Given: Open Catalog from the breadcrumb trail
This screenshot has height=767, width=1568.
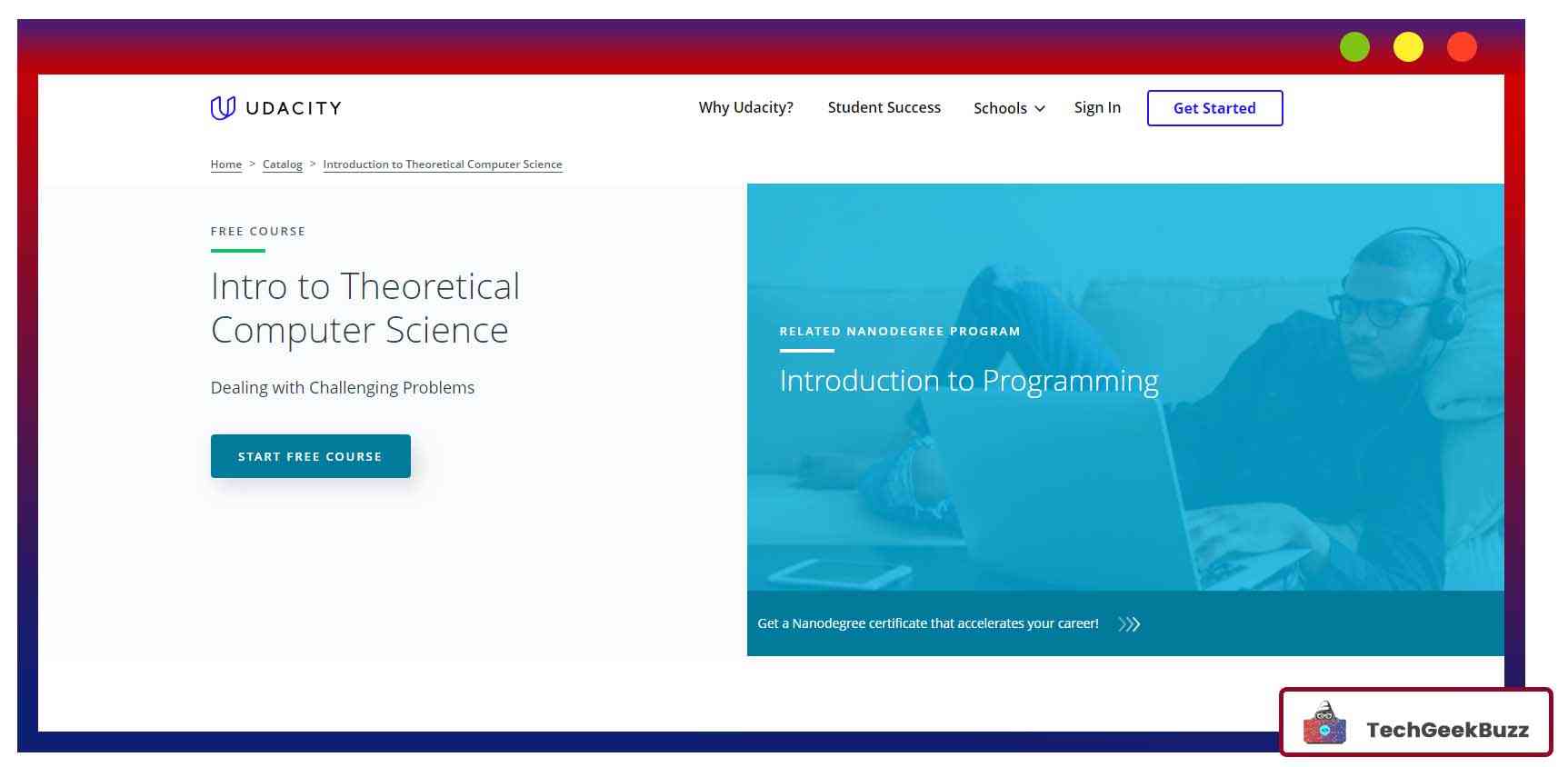Looking at the screenshot, I should (x=282, y=164).
